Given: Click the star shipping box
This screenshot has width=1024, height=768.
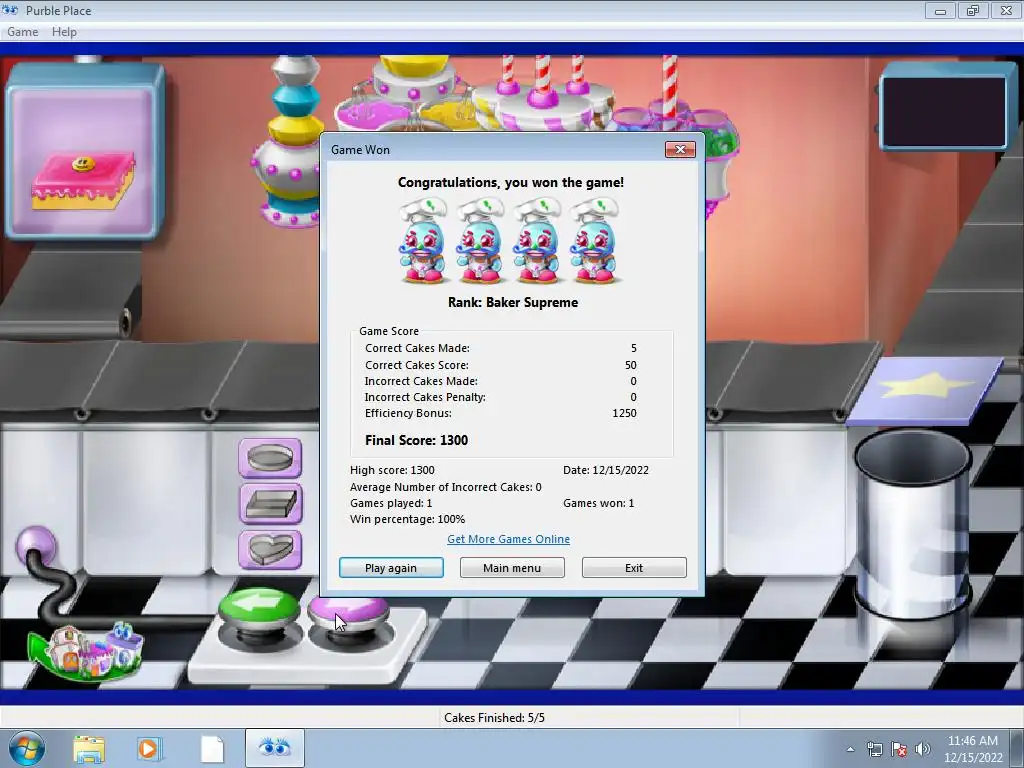Looking at the screenshot, I should 926,390.
